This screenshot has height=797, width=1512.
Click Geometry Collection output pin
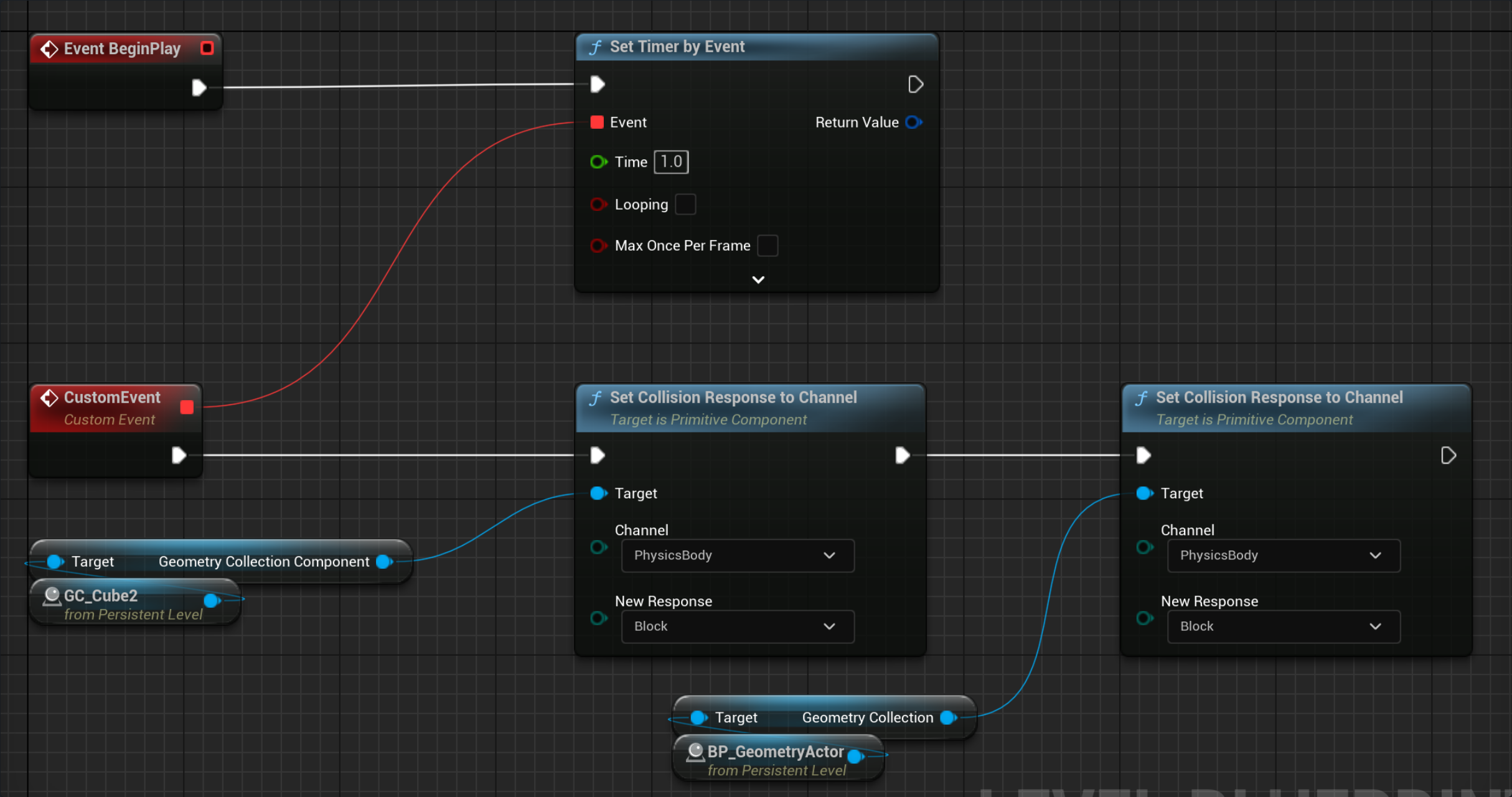949,717
